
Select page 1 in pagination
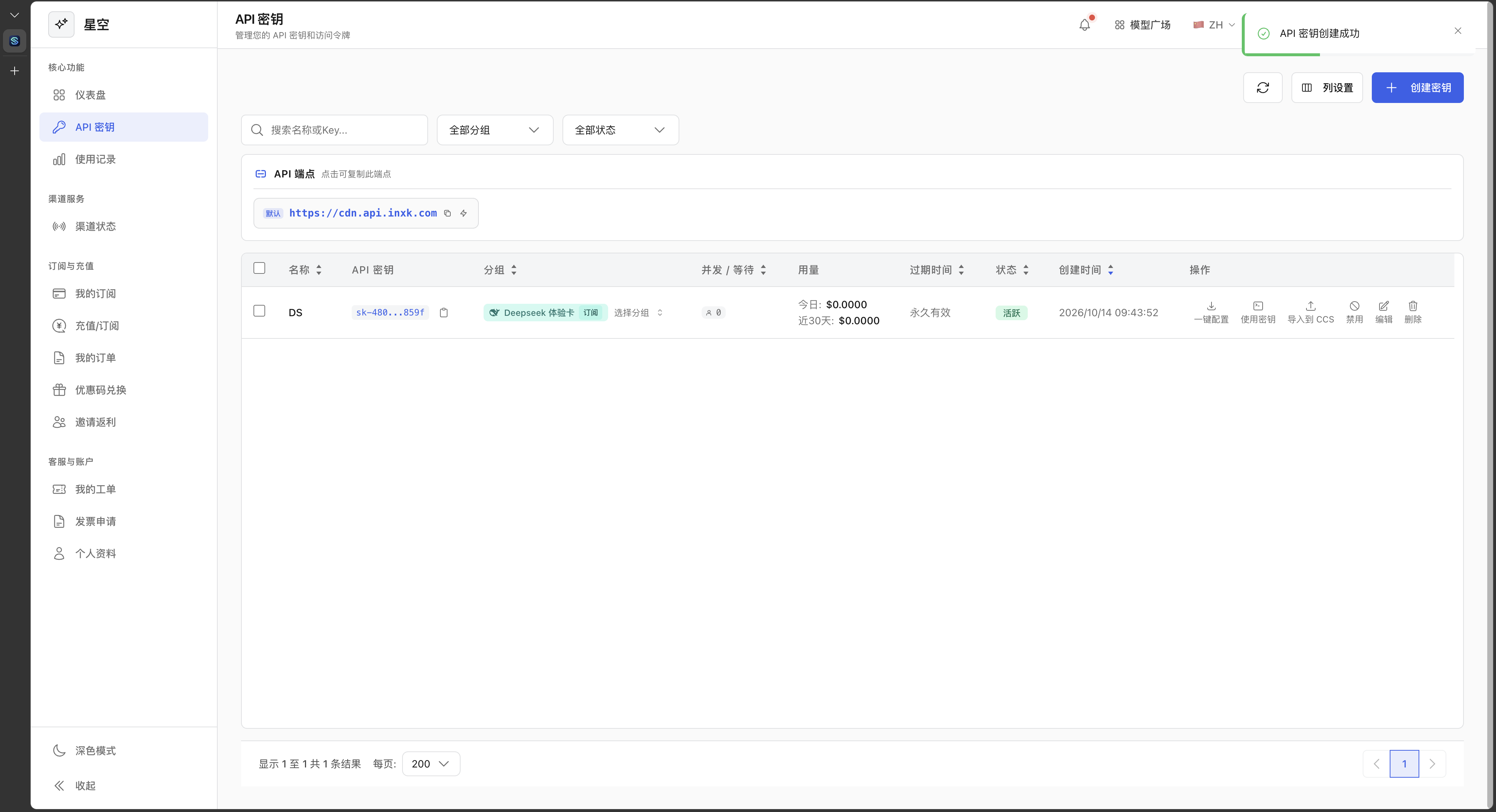[x=1404, y=764]
